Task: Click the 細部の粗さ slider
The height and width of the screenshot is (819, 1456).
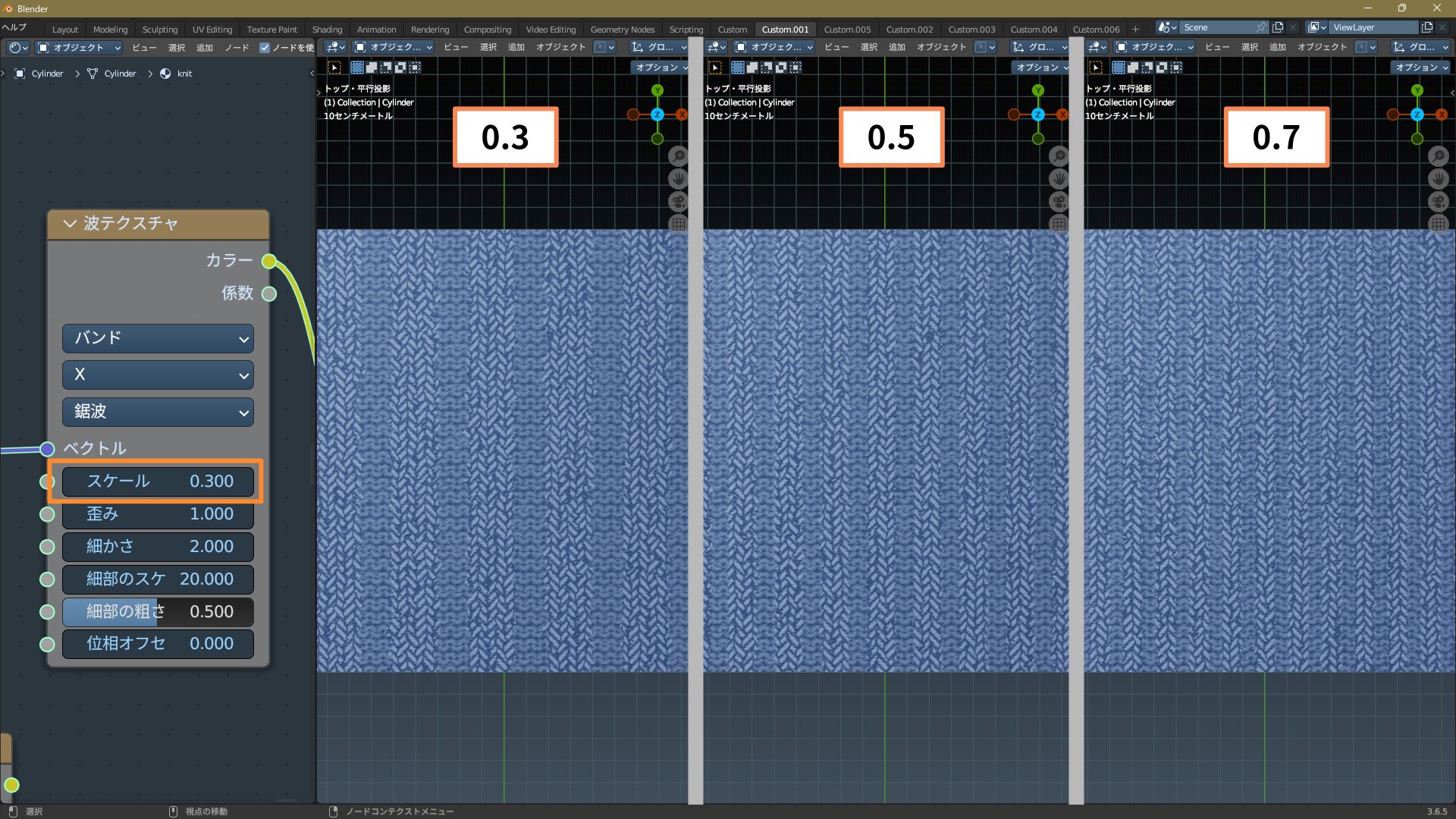Action: (158, 612)
